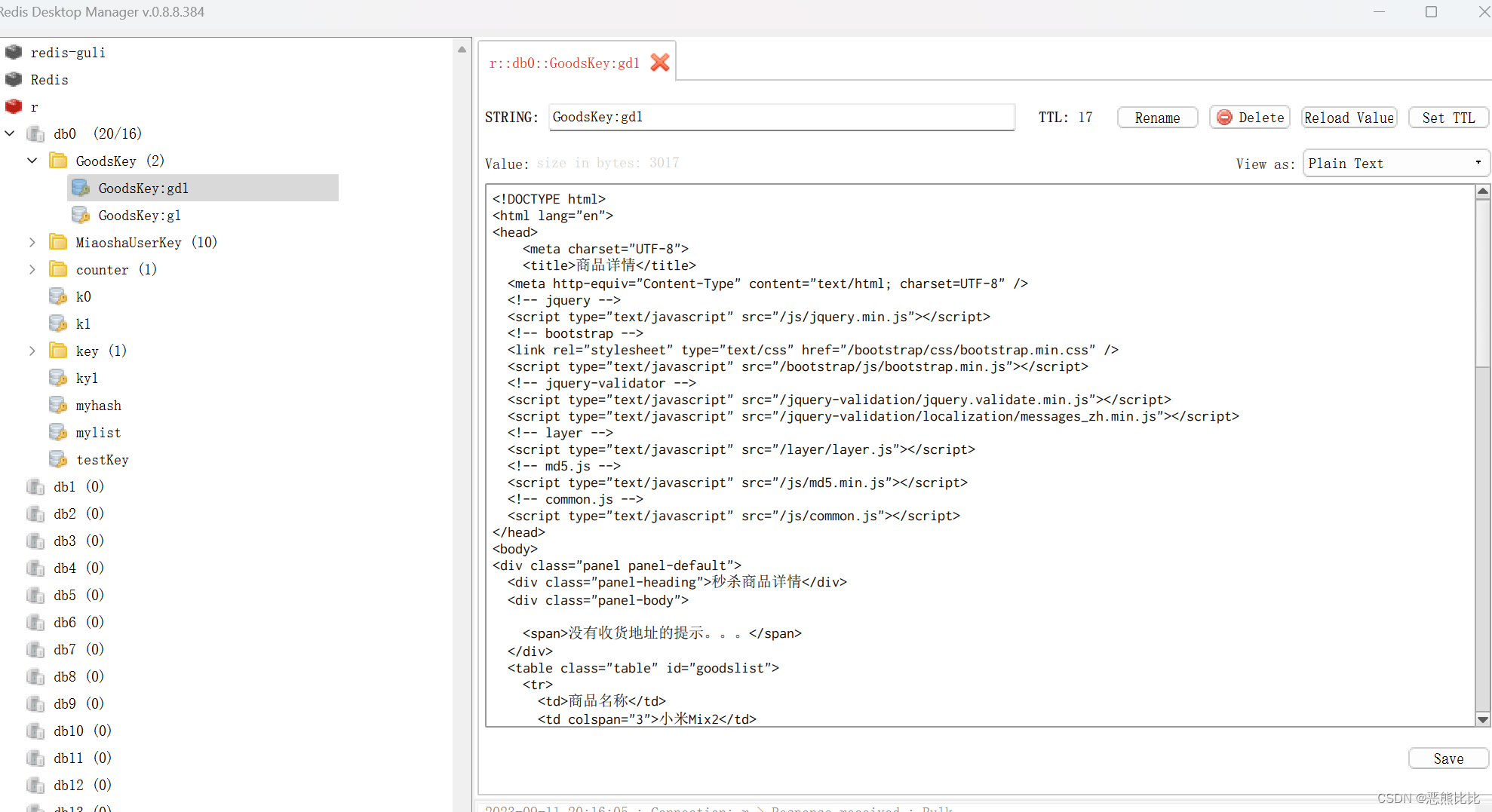
Task: Click the GoodsKey:gd1 key icon
Action: 81,188
